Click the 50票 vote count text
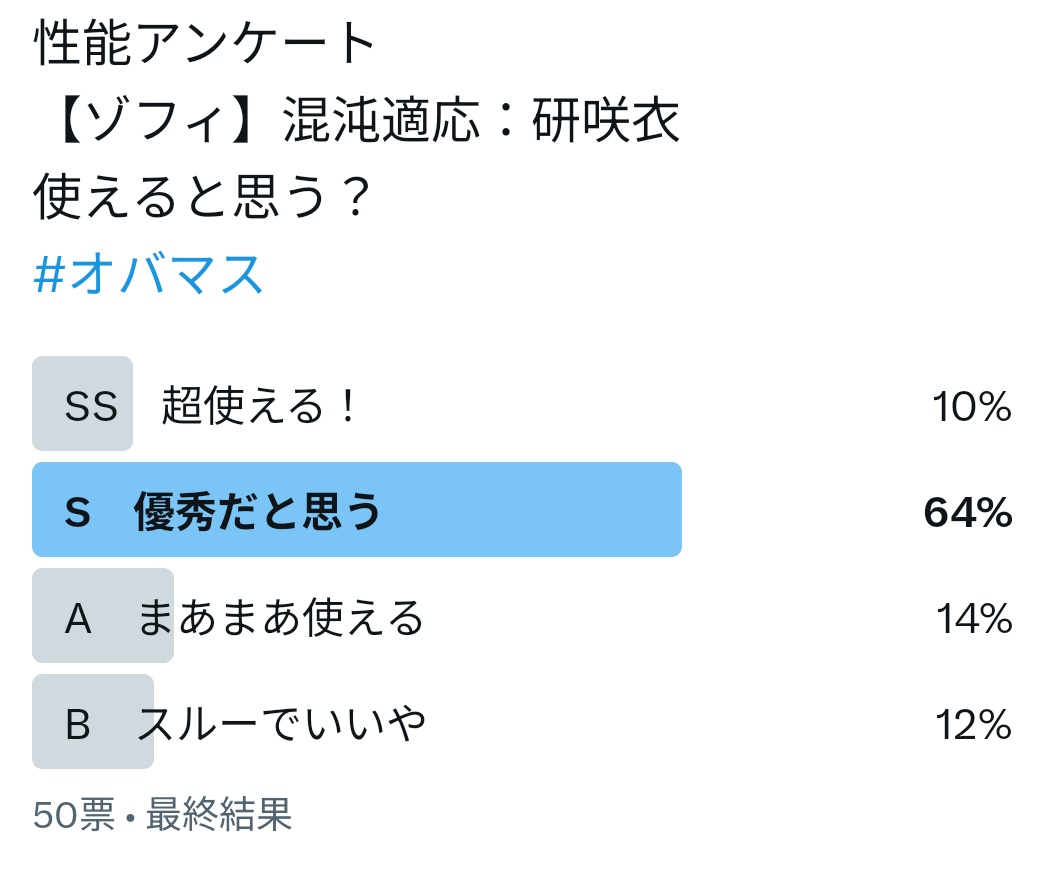The image size is (1051, 879). [x=74, y=815]
